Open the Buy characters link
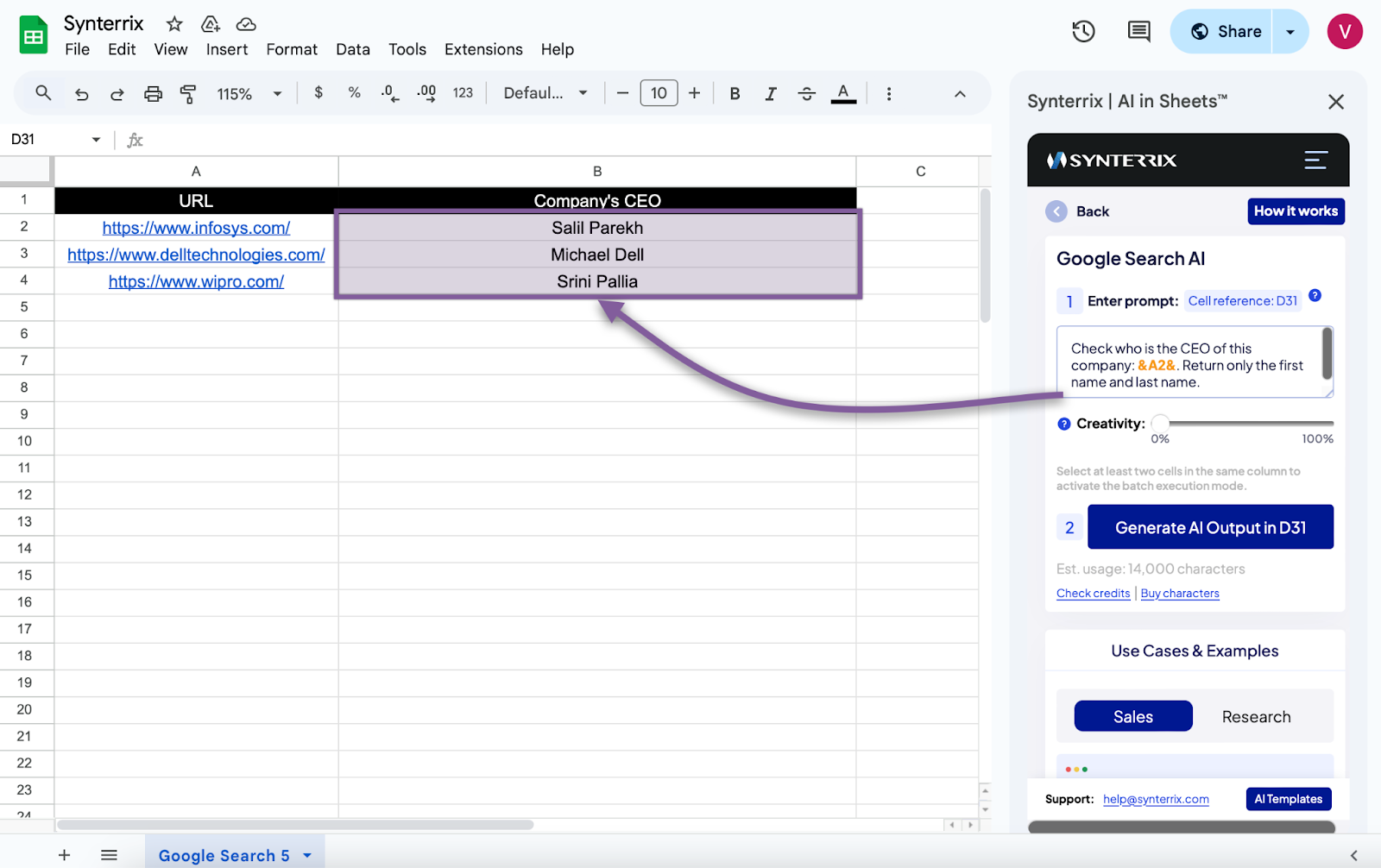This screenshot has width=1381, height=868. click(1180, 594)
